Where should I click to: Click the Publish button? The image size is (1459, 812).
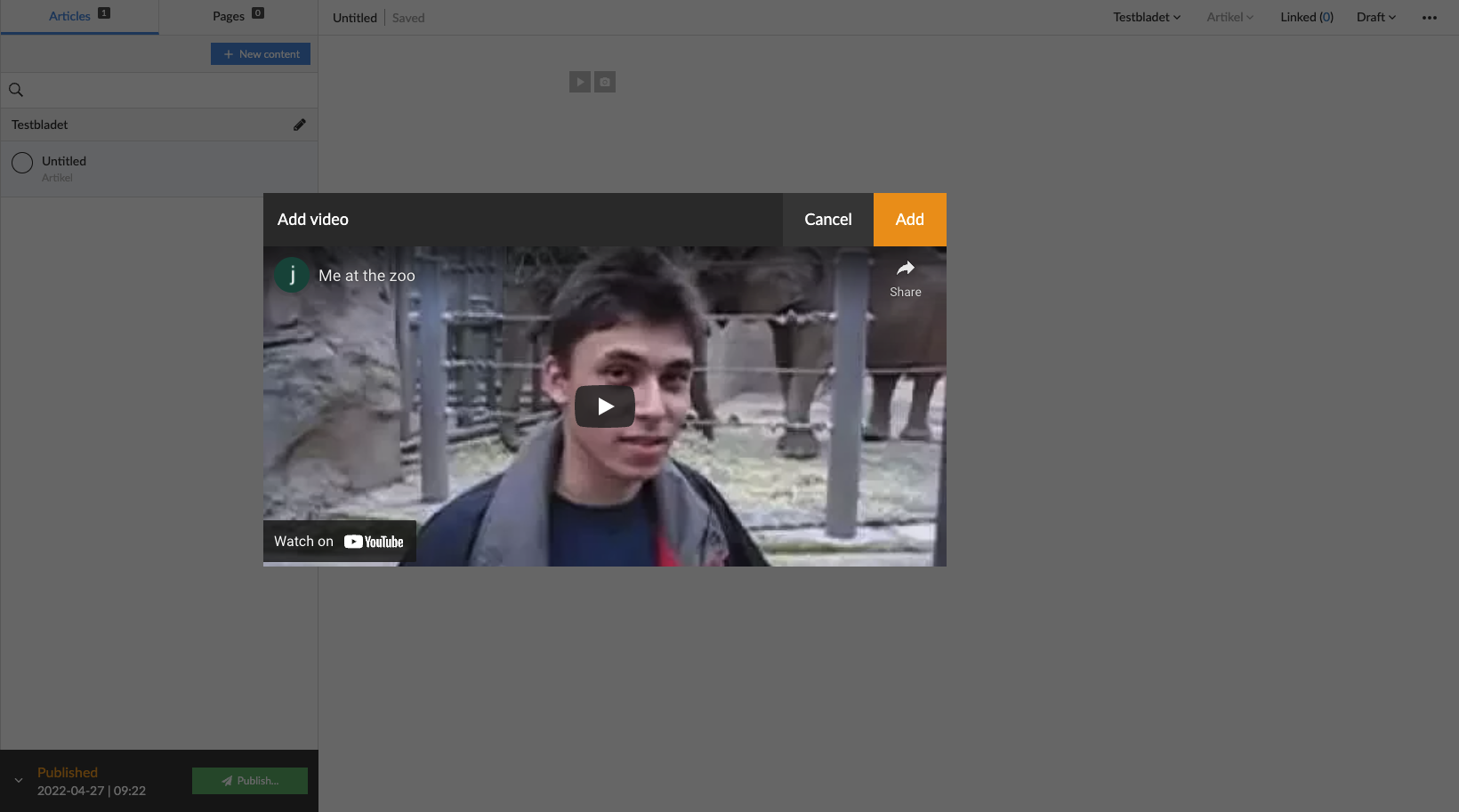coord(249,780)
